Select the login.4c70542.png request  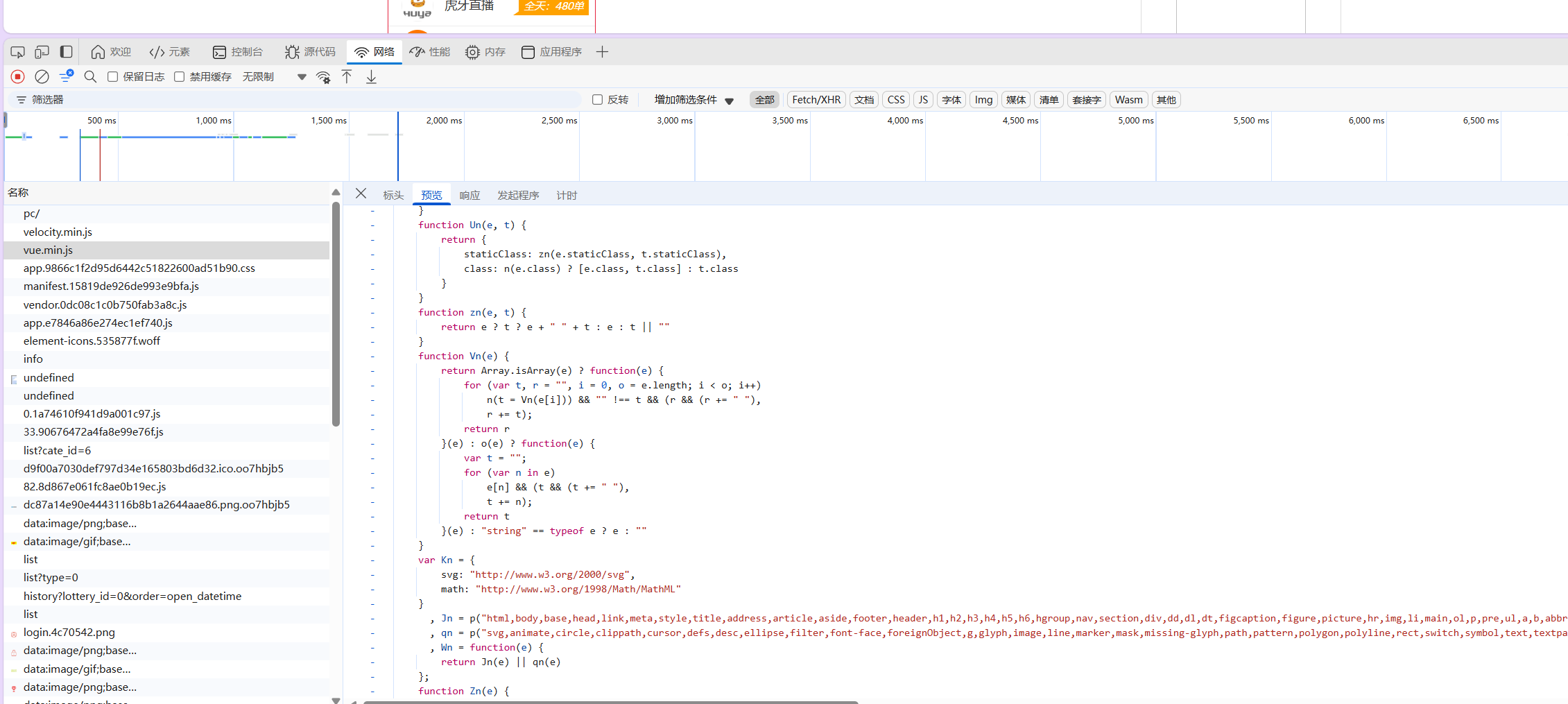(x=166, y=632)
